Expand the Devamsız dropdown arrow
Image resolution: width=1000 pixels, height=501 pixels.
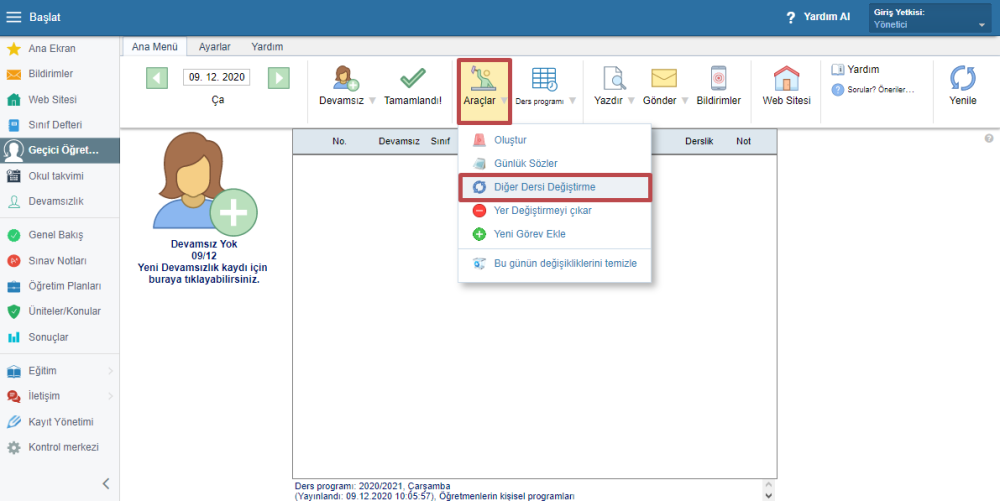pos(372,101)
